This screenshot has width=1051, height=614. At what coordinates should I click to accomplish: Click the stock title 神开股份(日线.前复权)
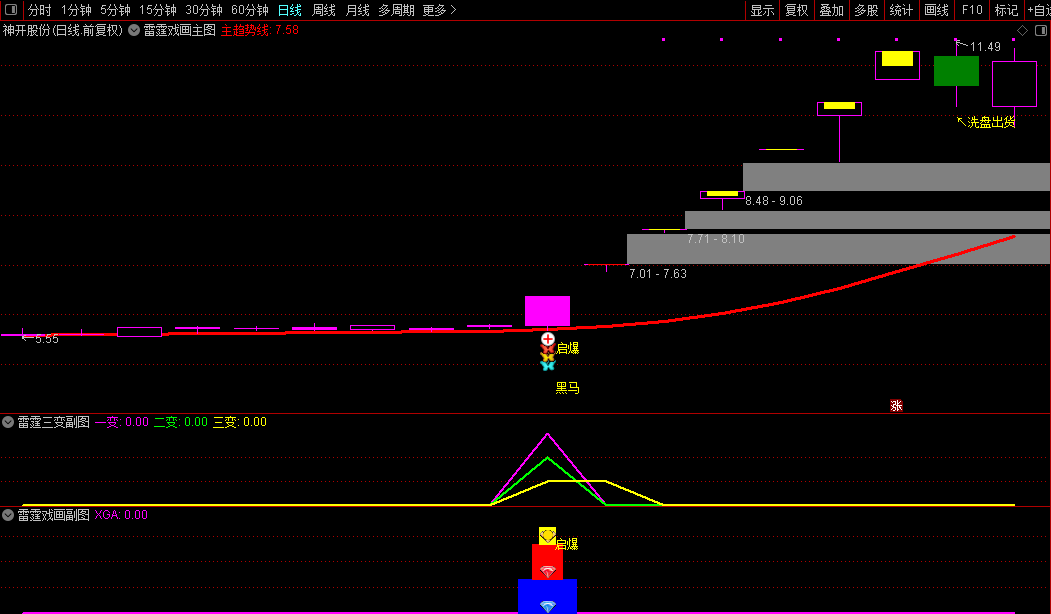(x=63, y=30)
